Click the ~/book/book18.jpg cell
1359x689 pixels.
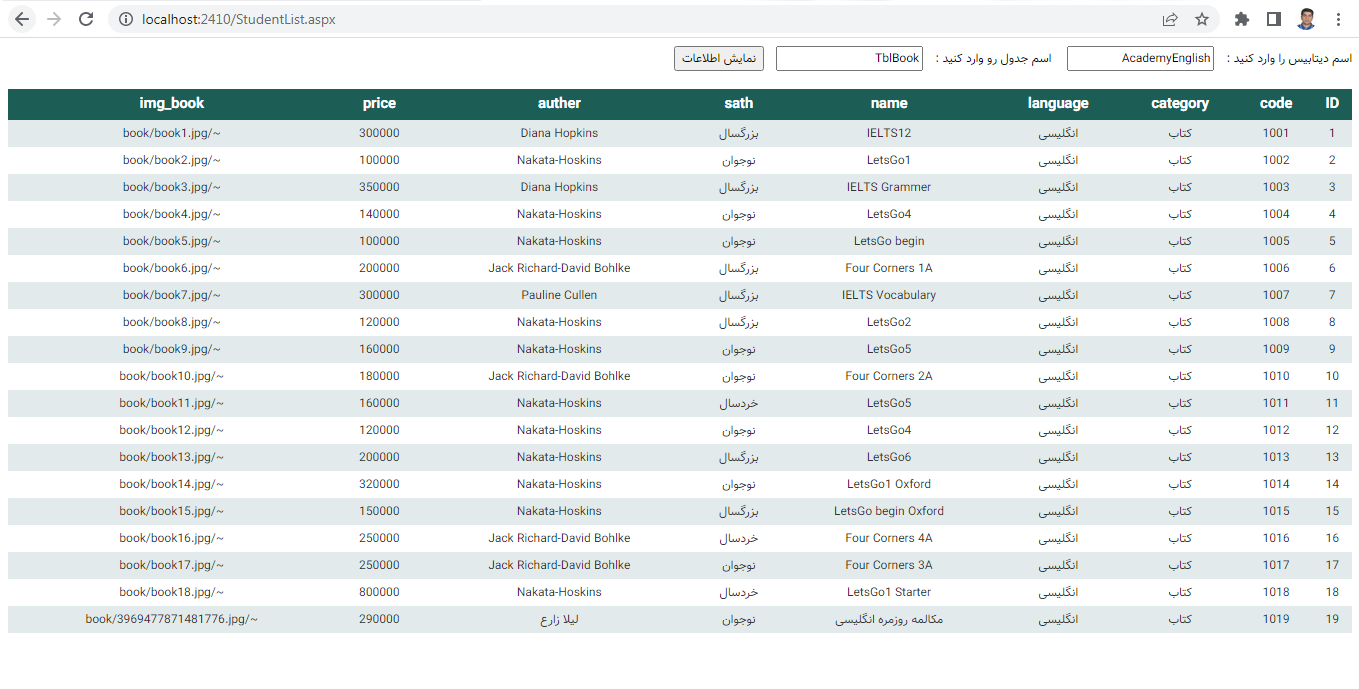[x=172, y=592]
